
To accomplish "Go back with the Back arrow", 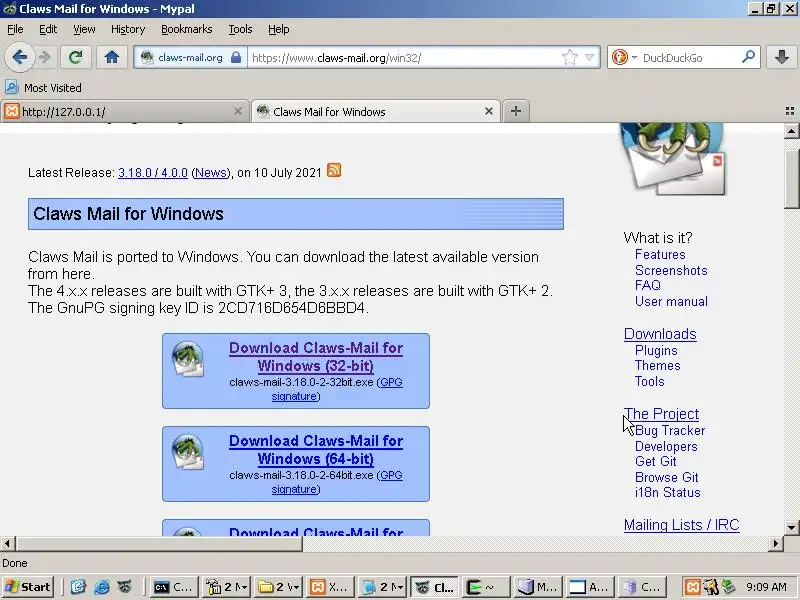I will pos(19,57).
